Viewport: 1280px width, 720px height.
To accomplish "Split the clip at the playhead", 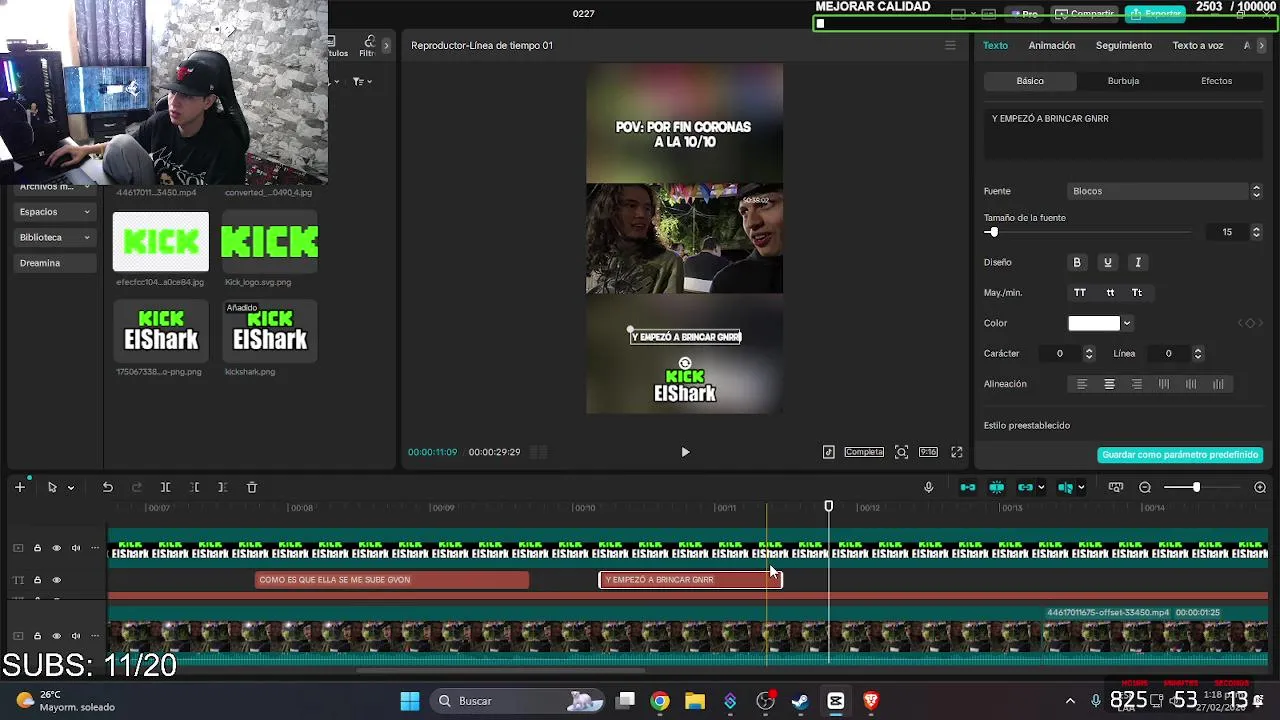I will tap(165, 487).
